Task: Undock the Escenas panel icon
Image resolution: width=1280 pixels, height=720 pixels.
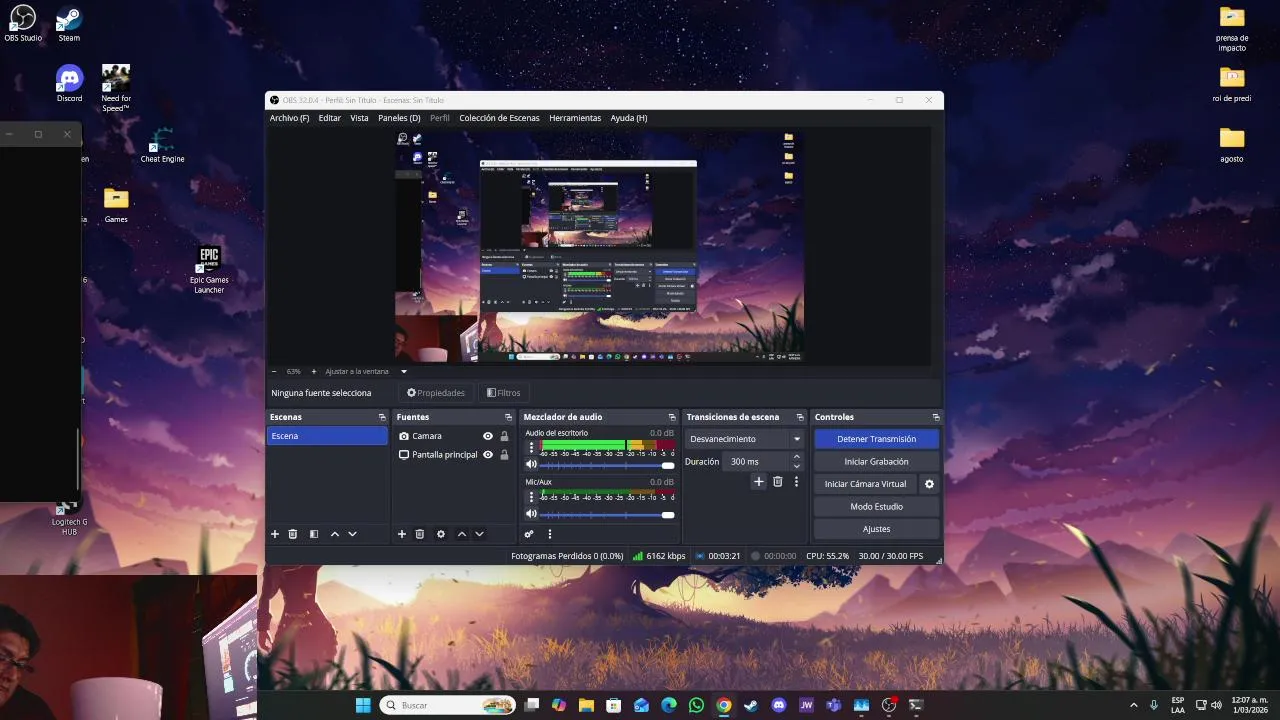Action: click(x=382, y=417)
